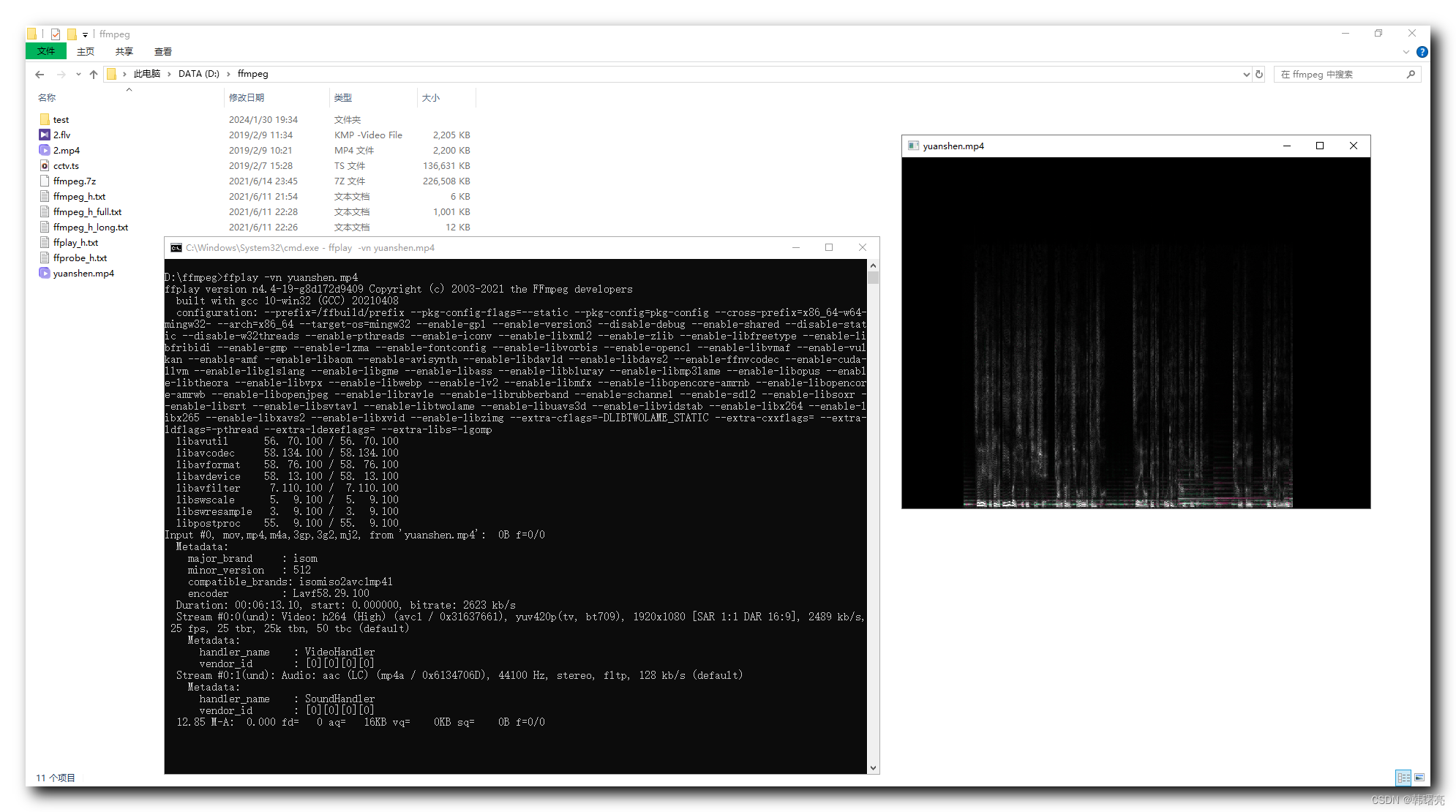Viewport: 1456px width, 812px height.
Task: Switch to large icons view layout
Action: pyautogui.click(x=1419, y=778)
